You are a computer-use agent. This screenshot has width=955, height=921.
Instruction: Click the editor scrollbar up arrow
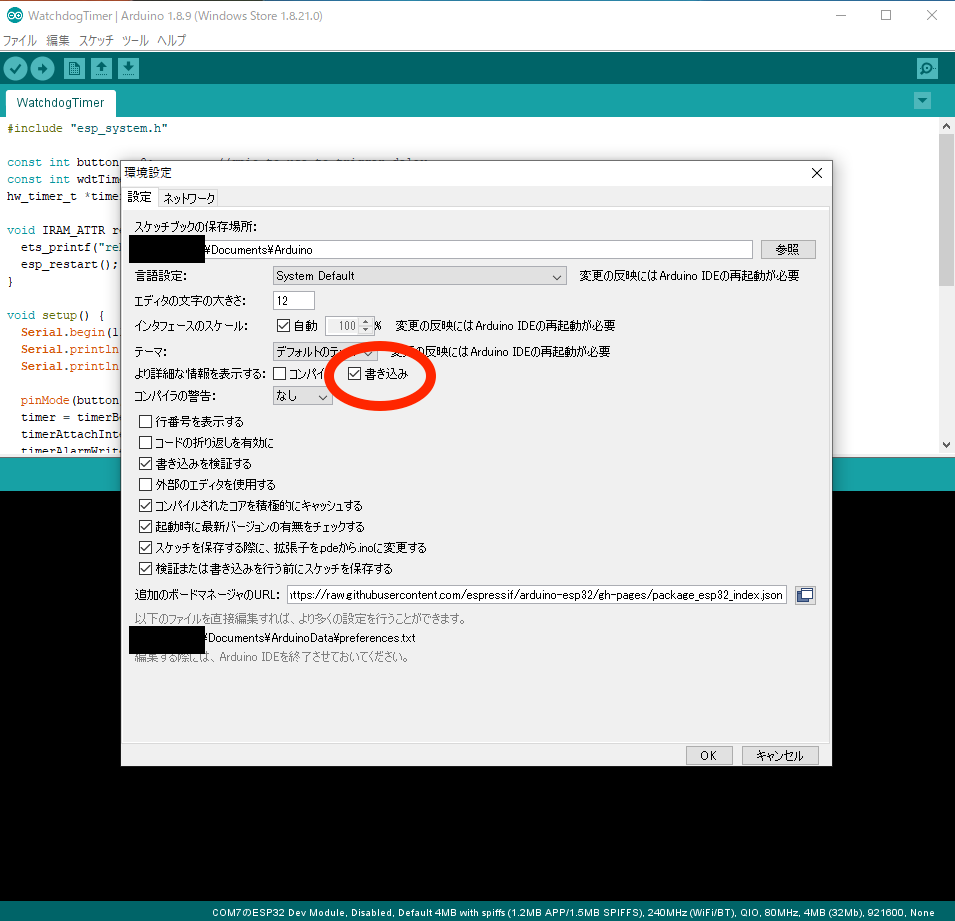click(x=946, y=126)
